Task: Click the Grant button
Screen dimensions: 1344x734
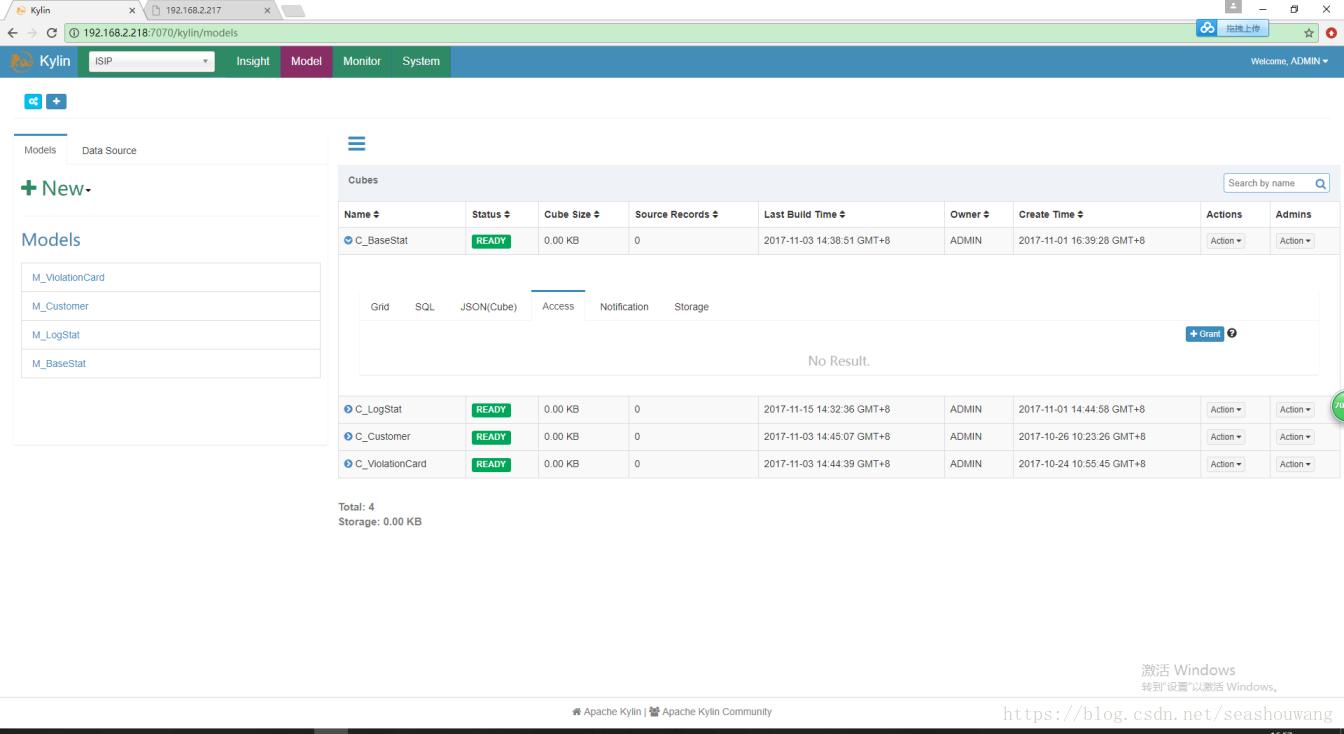Action: pyautogui.click(x=1205, y=334)
